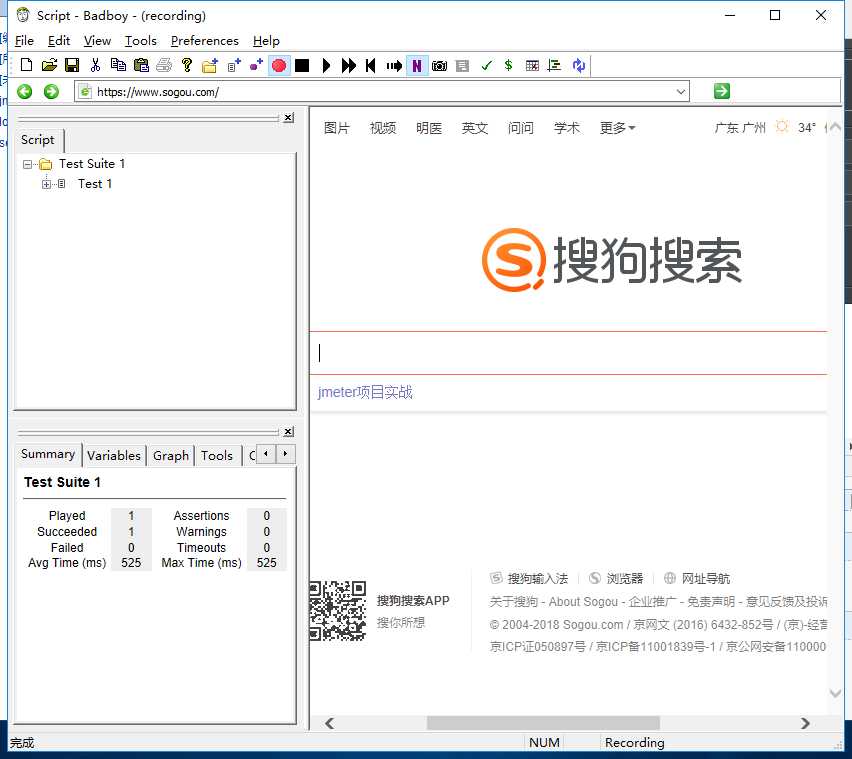Cut selection with the scissors icon
The image size is (852, 759).
[96, 65]
